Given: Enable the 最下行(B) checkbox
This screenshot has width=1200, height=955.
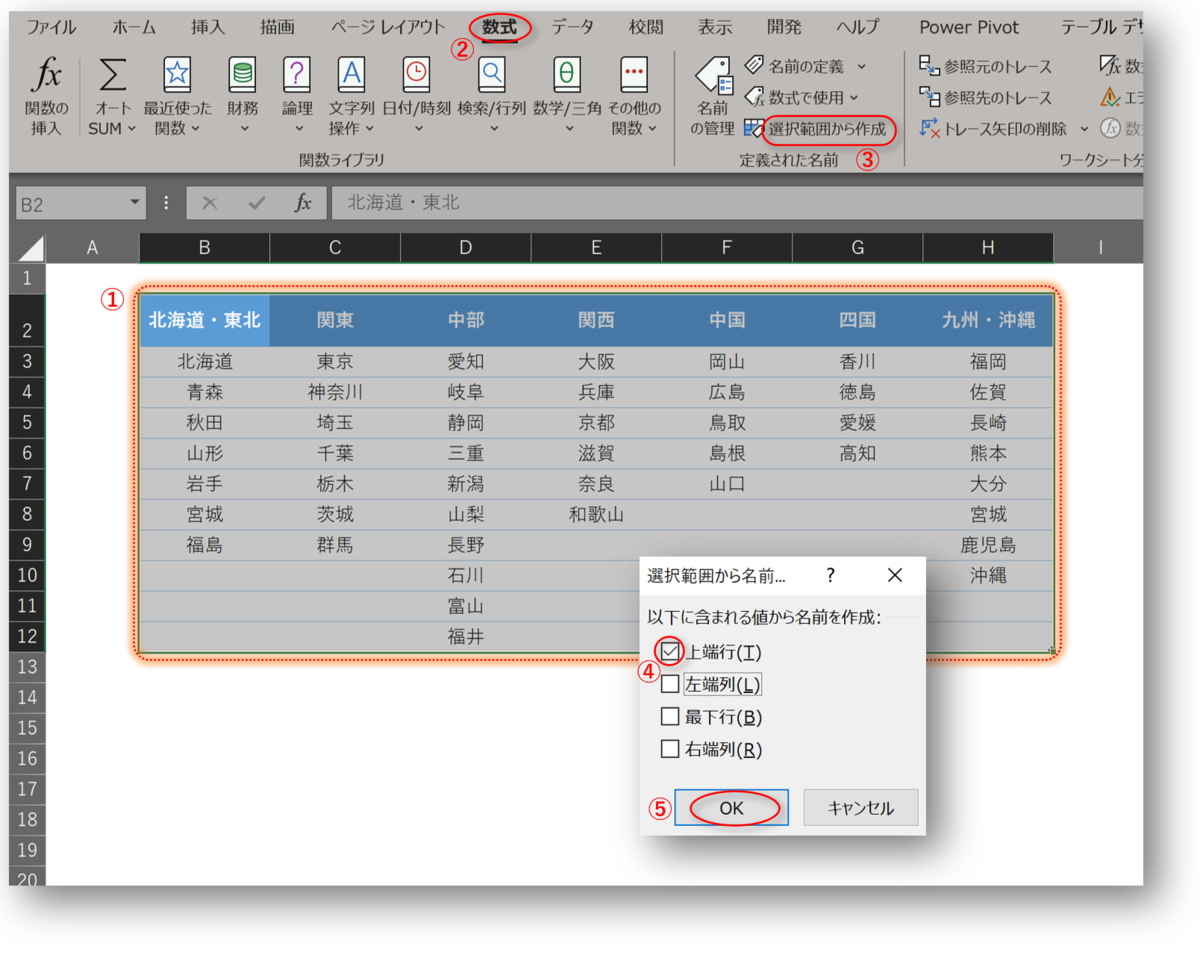Looking at the screenshot, I should (x=671, y=717).
